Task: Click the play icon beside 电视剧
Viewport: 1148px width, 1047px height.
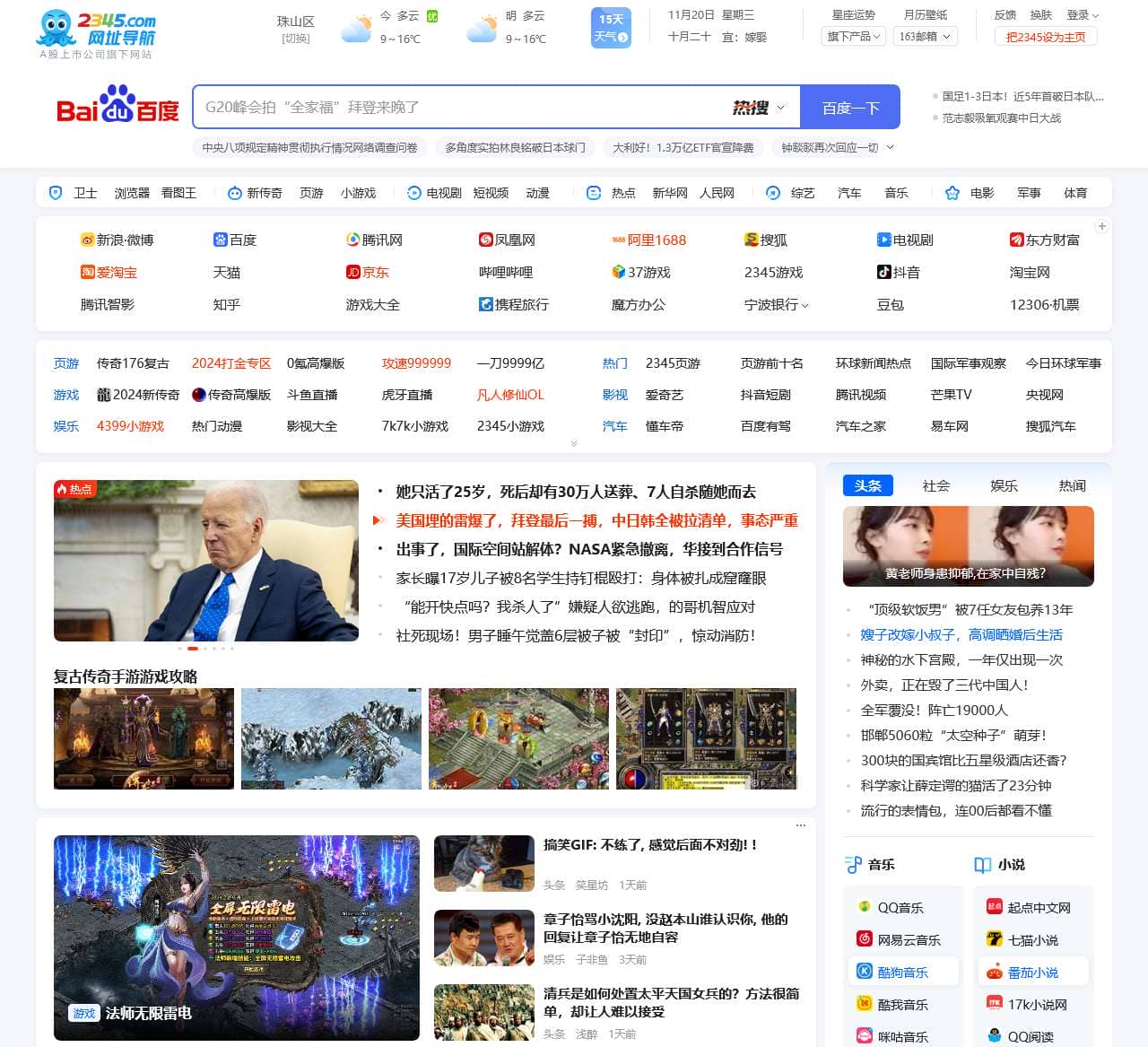Action: [x=414, y=193]
